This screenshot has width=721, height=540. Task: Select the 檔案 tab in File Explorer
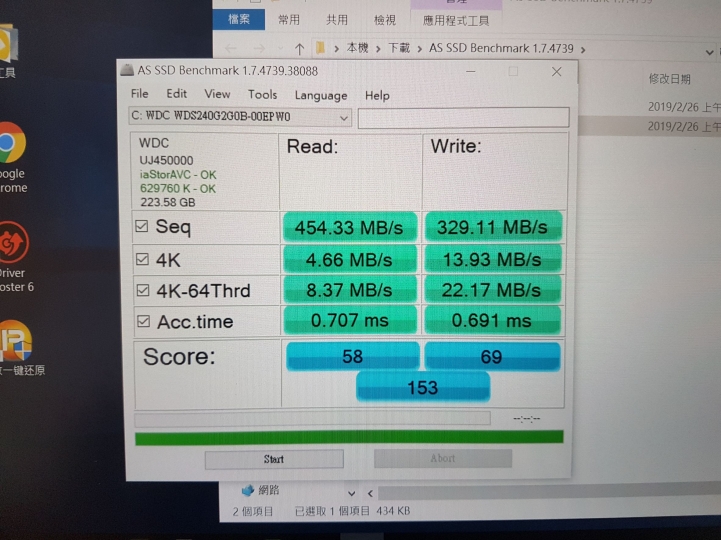point(239,19)
